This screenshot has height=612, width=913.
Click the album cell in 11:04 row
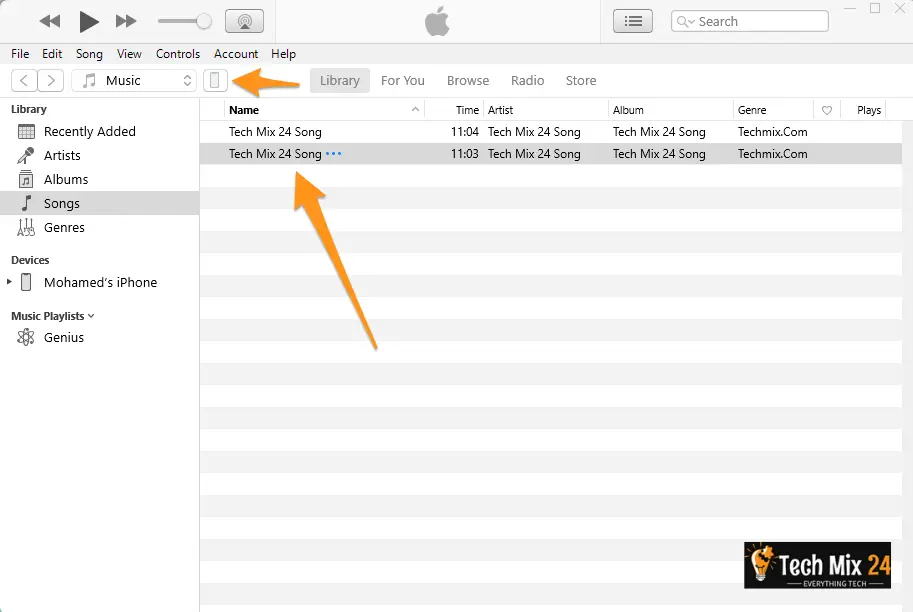659,132
